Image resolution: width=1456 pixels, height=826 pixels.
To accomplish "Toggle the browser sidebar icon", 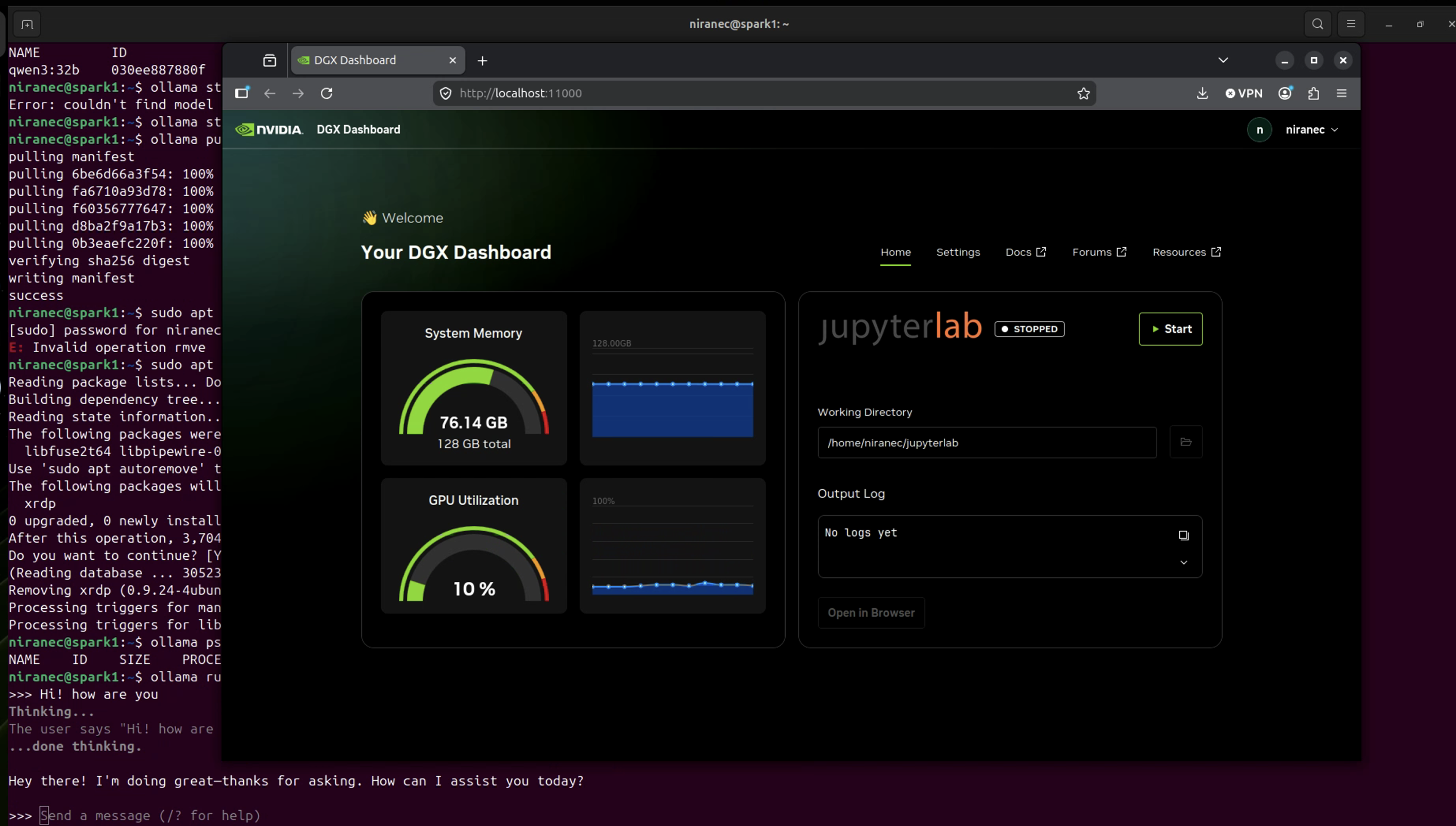I will coord(242,93).
